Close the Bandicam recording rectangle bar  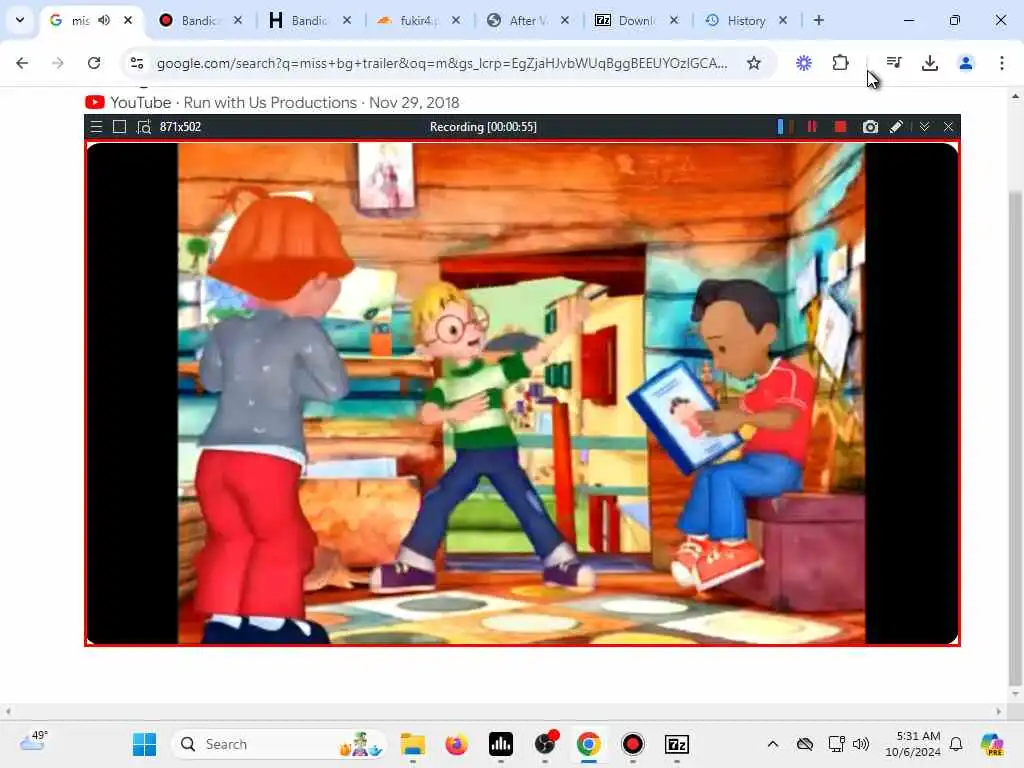(948, 127)
